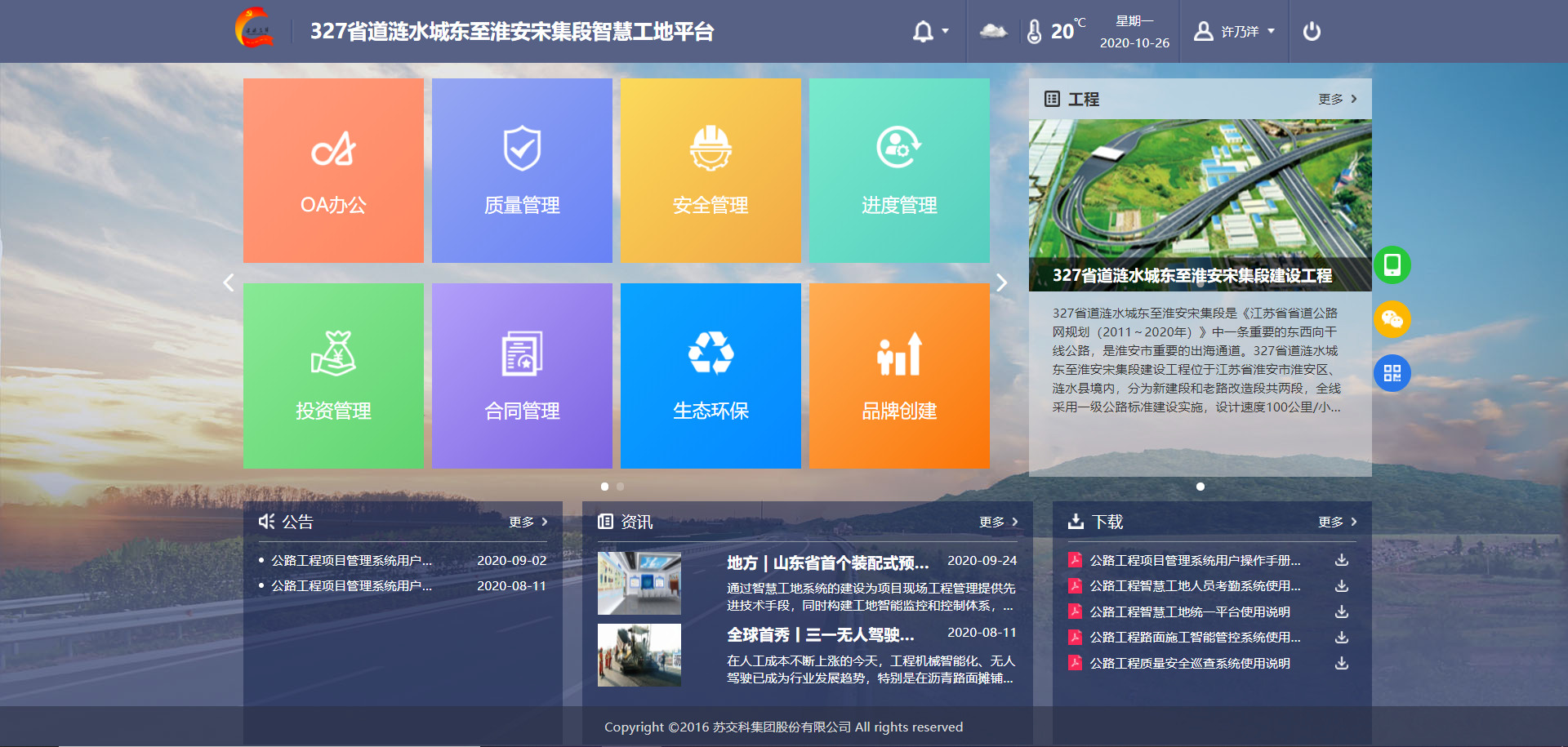The height and width of the screenshot is (747, 1568).
Task: Click 更多 in the 公告 panel
Action: pyautogui.click(x=528, y=522)
